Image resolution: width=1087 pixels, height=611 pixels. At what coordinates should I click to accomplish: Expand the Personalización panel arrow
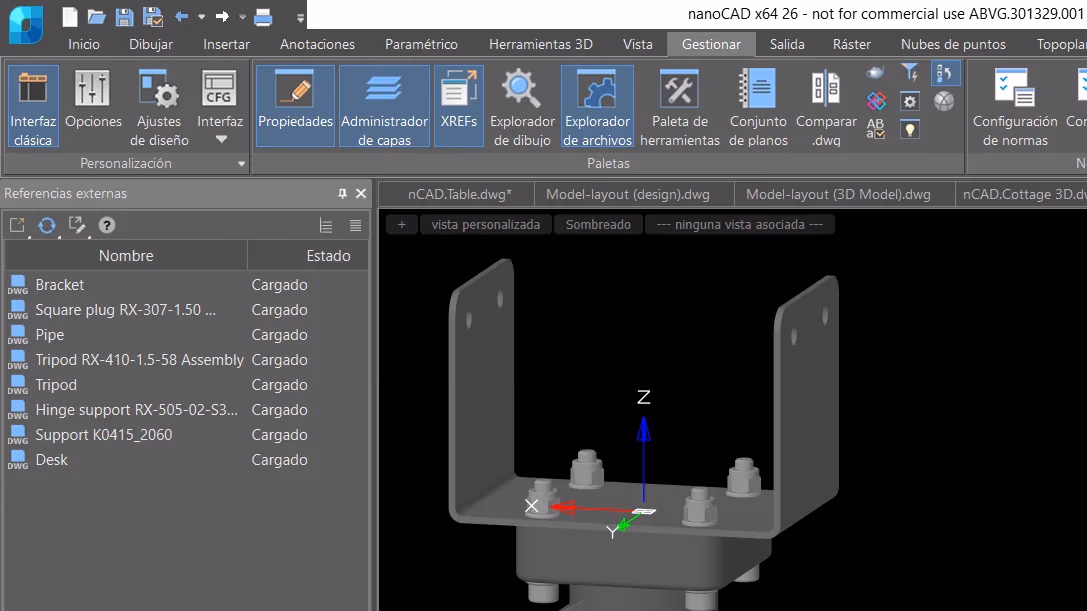coord(241,164)
